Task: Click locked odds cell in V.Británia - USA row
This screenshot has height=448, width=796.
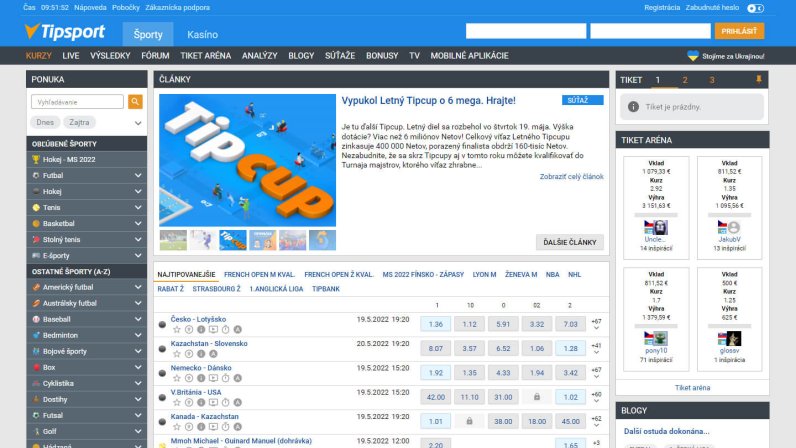Action: click(537, 397)
